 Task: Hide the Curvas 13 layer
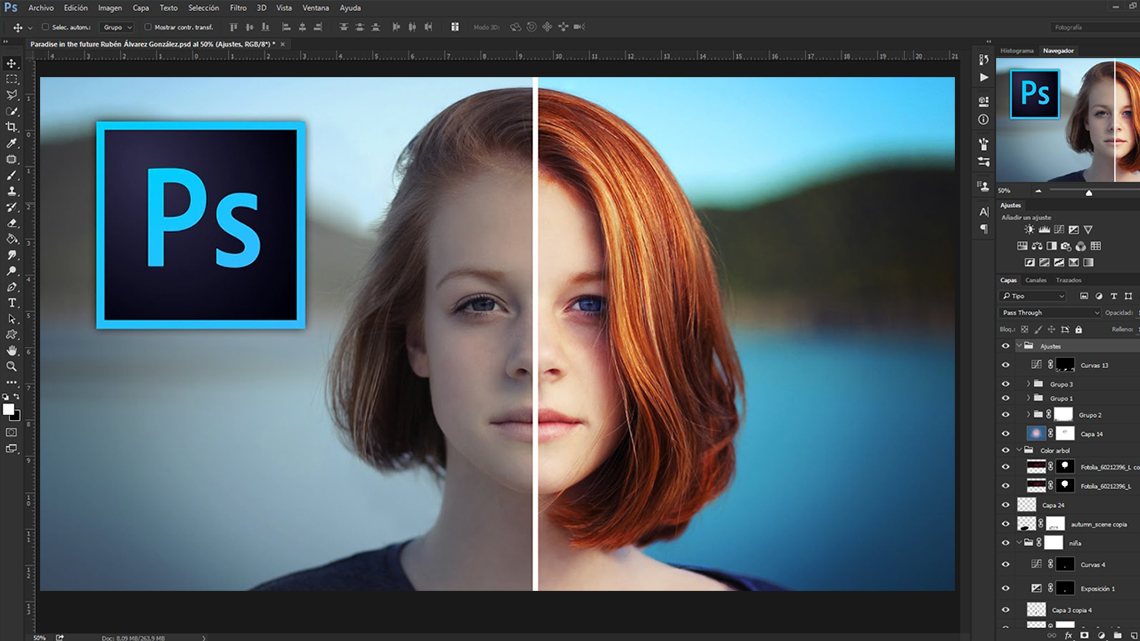tap(1005, 365)
